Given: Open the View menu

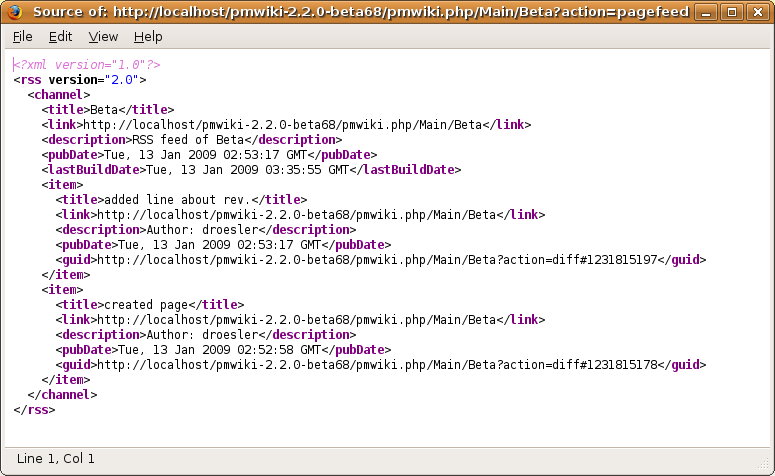Looking at the screenshot, I should click(103, 37).
